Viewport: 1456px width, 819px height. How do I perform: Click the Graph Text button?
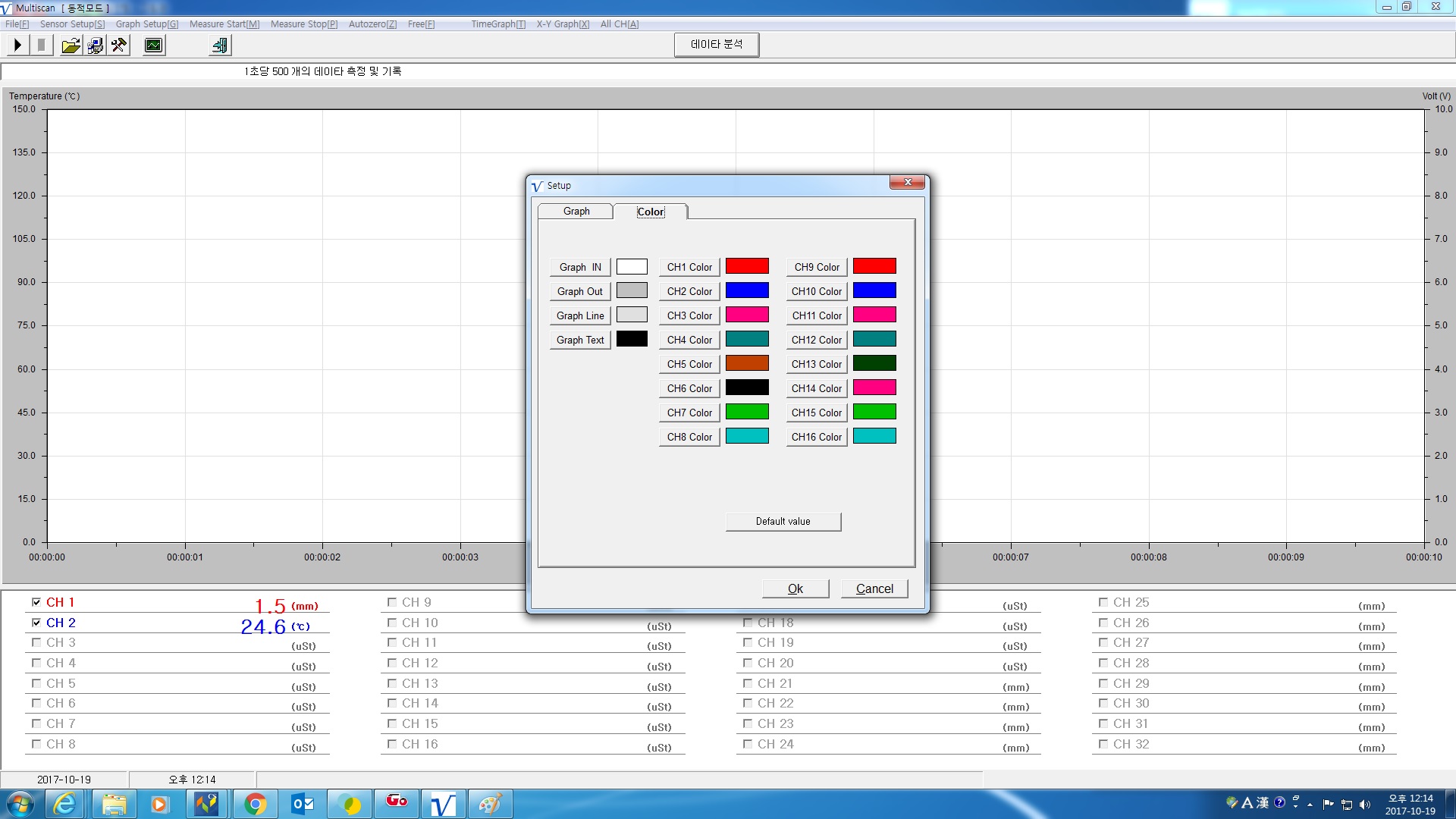tap(580, 340)
